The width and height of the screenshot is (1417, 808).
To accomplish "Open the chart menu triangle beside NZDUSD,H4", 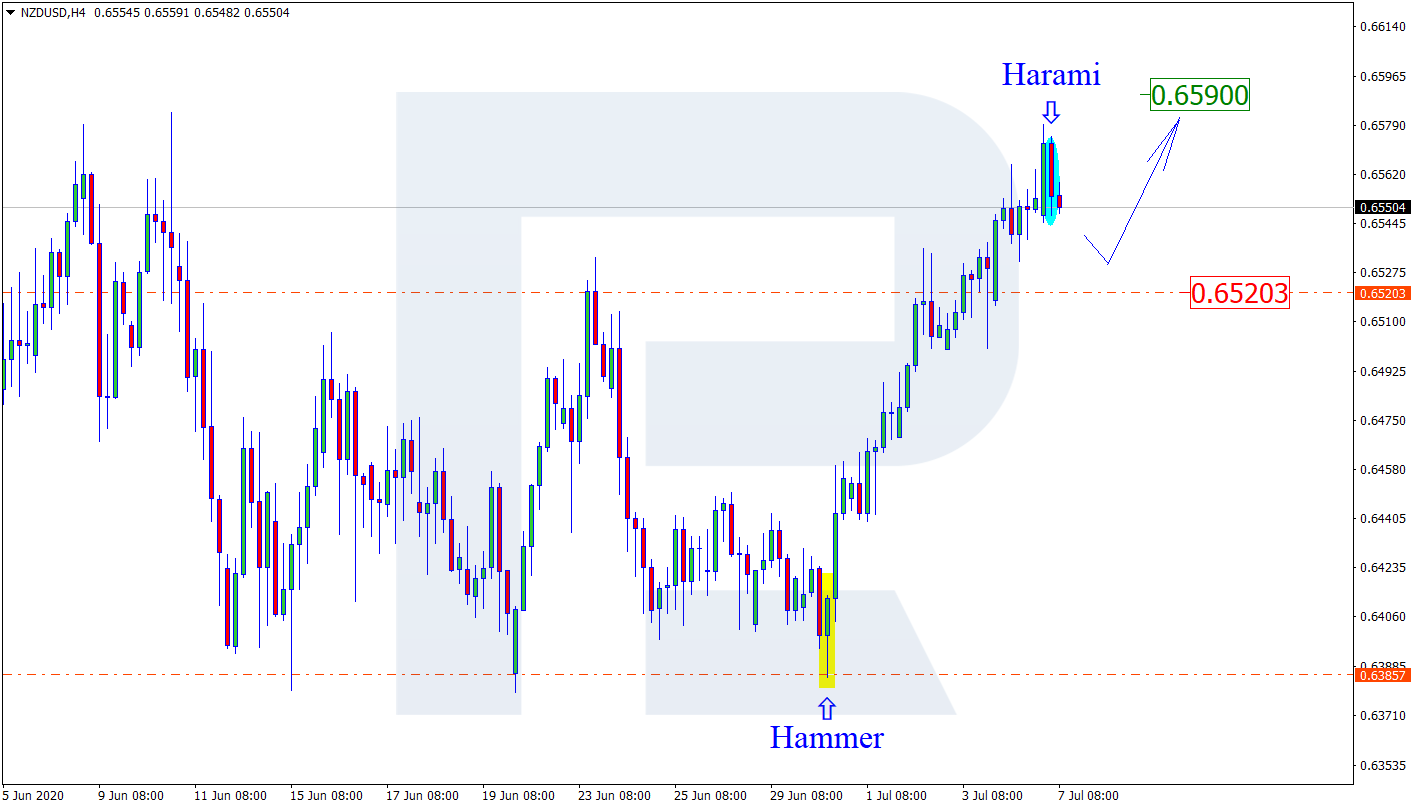I will 11,13.
